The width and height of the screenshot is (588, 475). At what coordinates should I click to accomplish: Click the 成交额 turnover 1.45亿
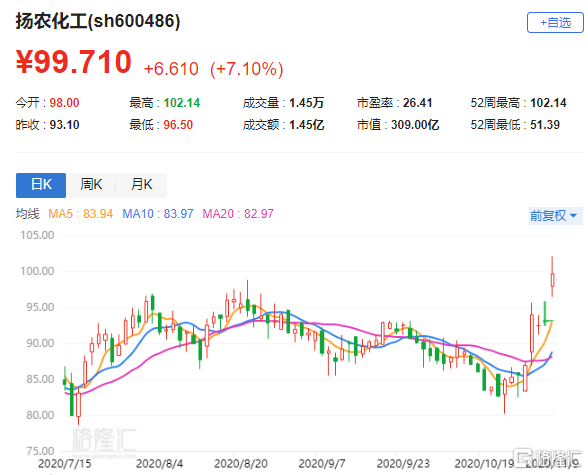306,125
